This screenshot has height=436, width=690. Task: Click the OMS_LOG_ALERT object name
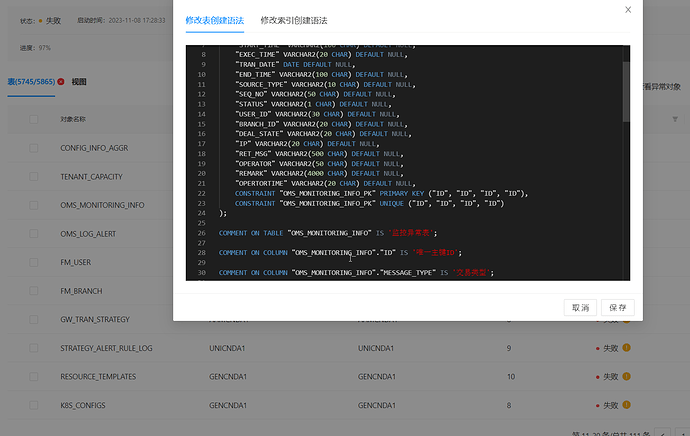pyautogui.click(x=88, y=234)
